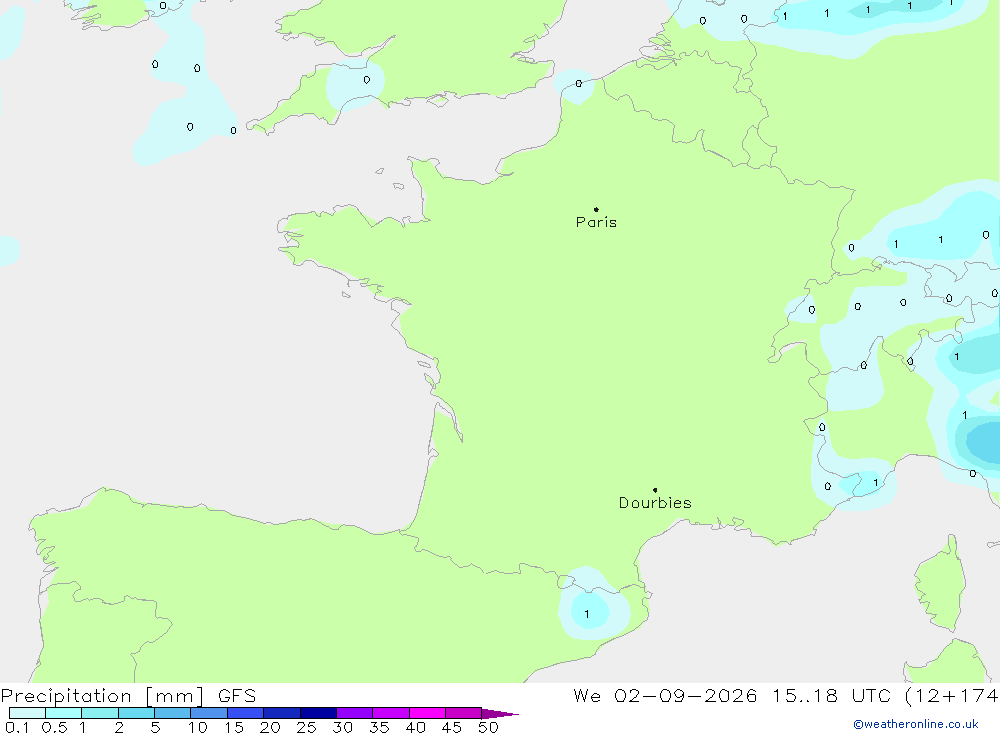Viewport: 1000px width, 733px height.
Task: Open the weatheronline.co.uk copyright link
Action: 916,724
